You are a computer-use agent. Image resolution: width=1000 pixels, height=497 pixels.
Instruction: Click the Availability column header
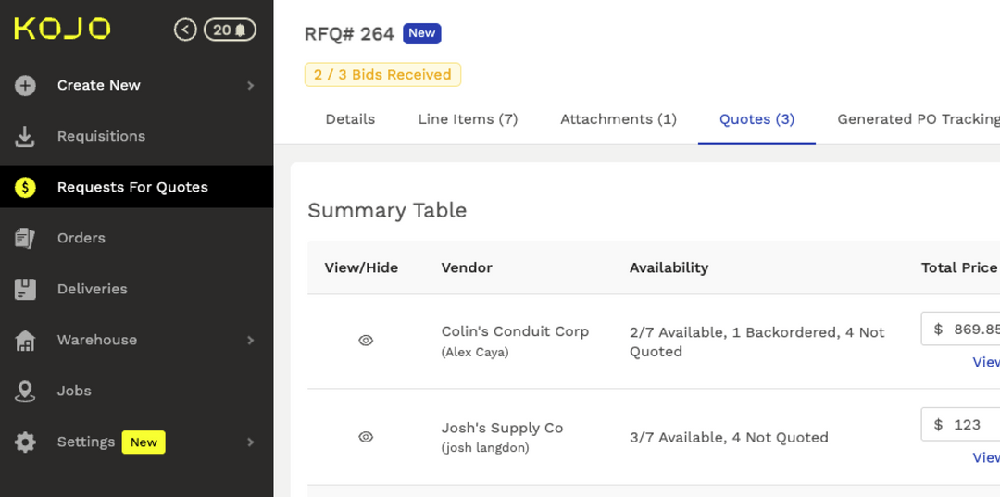(669, 268)
